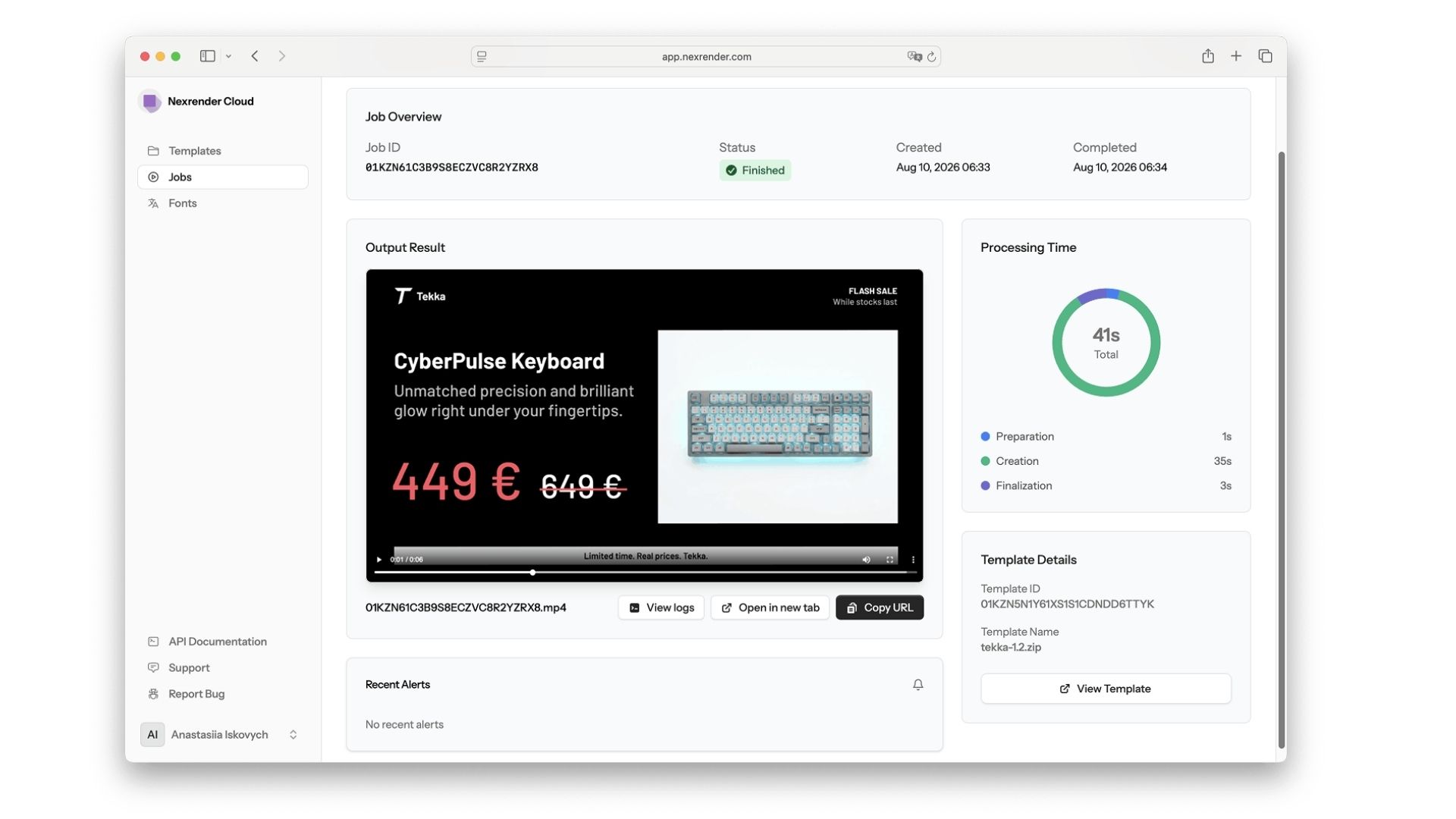Click the Finalization 3s time value
The height and width of the screenshot is (819, 1456).
pos(1225,486)
